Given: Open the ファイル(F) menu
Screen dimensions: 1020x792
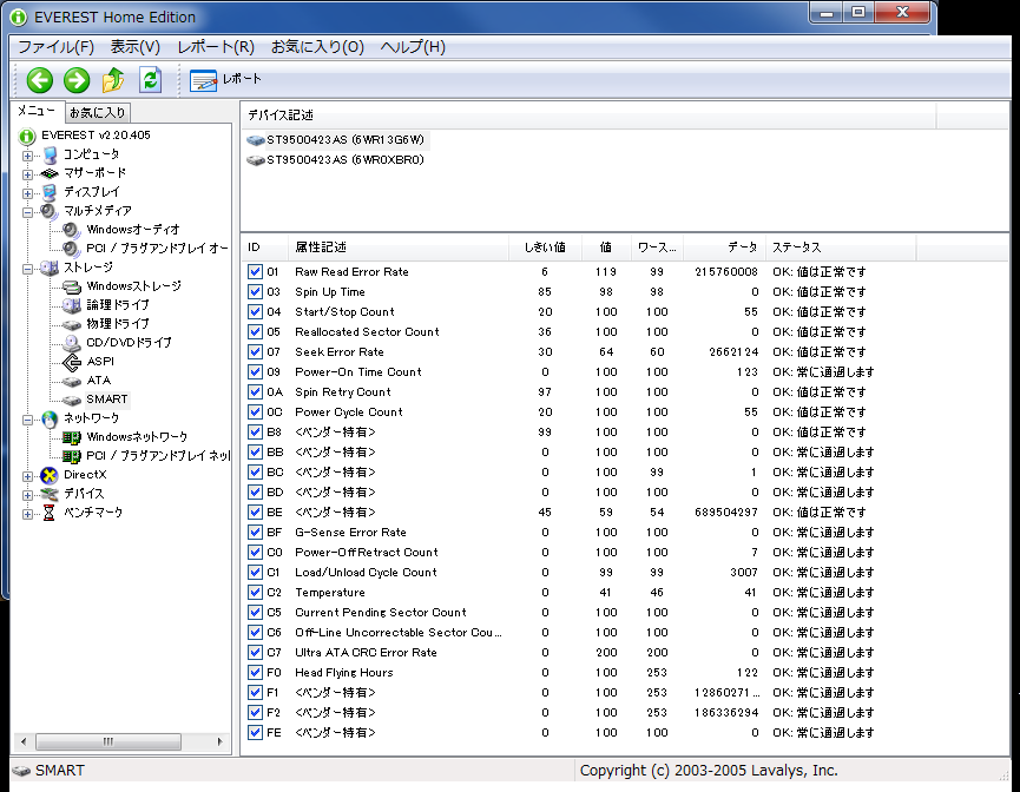Looking at the screenshot, I should coord(56,47).
